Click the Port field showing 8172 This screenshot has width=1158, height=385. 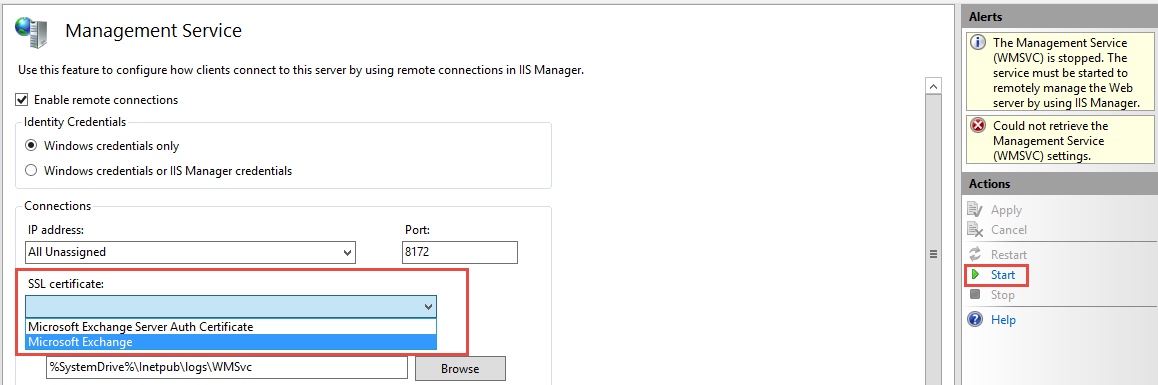460,252
